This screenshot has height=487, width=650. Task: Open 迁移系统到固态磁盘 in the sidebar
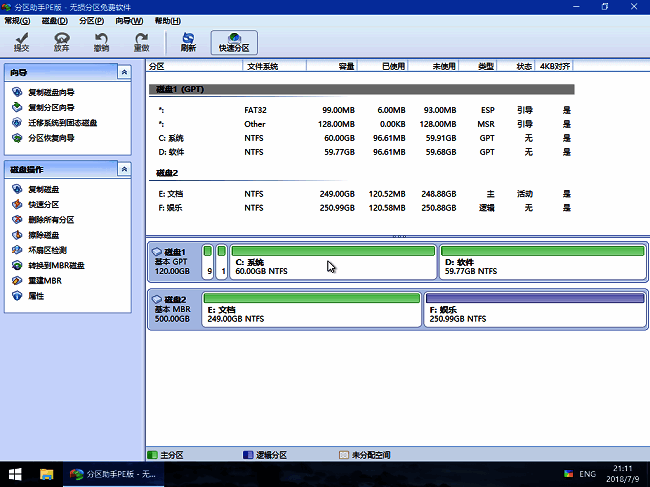pyautogui.click(x=62, y=122)
